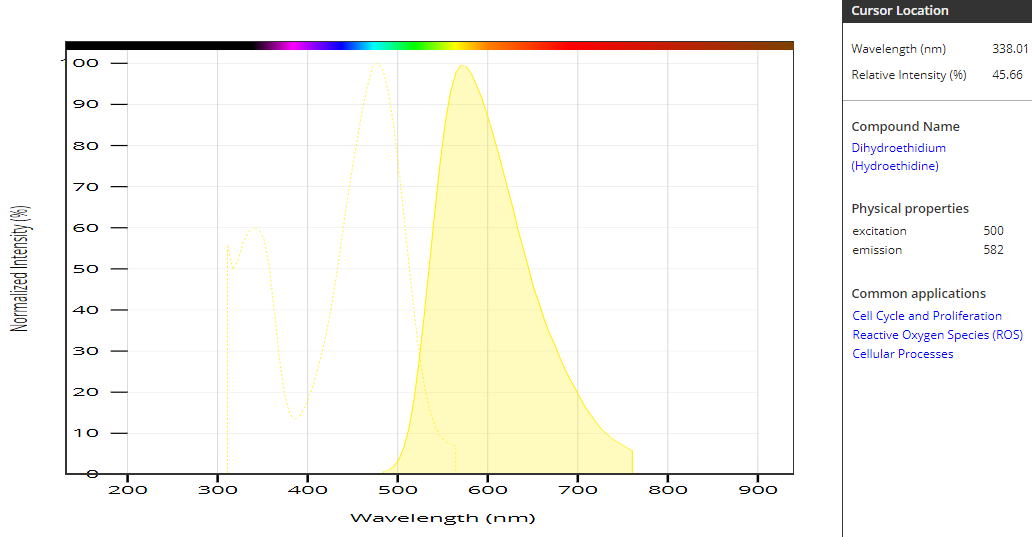Image resolution: width=1032 pixels, height=537 pixels.
Task: Click the Common applications heading
Action: (918, 294)
